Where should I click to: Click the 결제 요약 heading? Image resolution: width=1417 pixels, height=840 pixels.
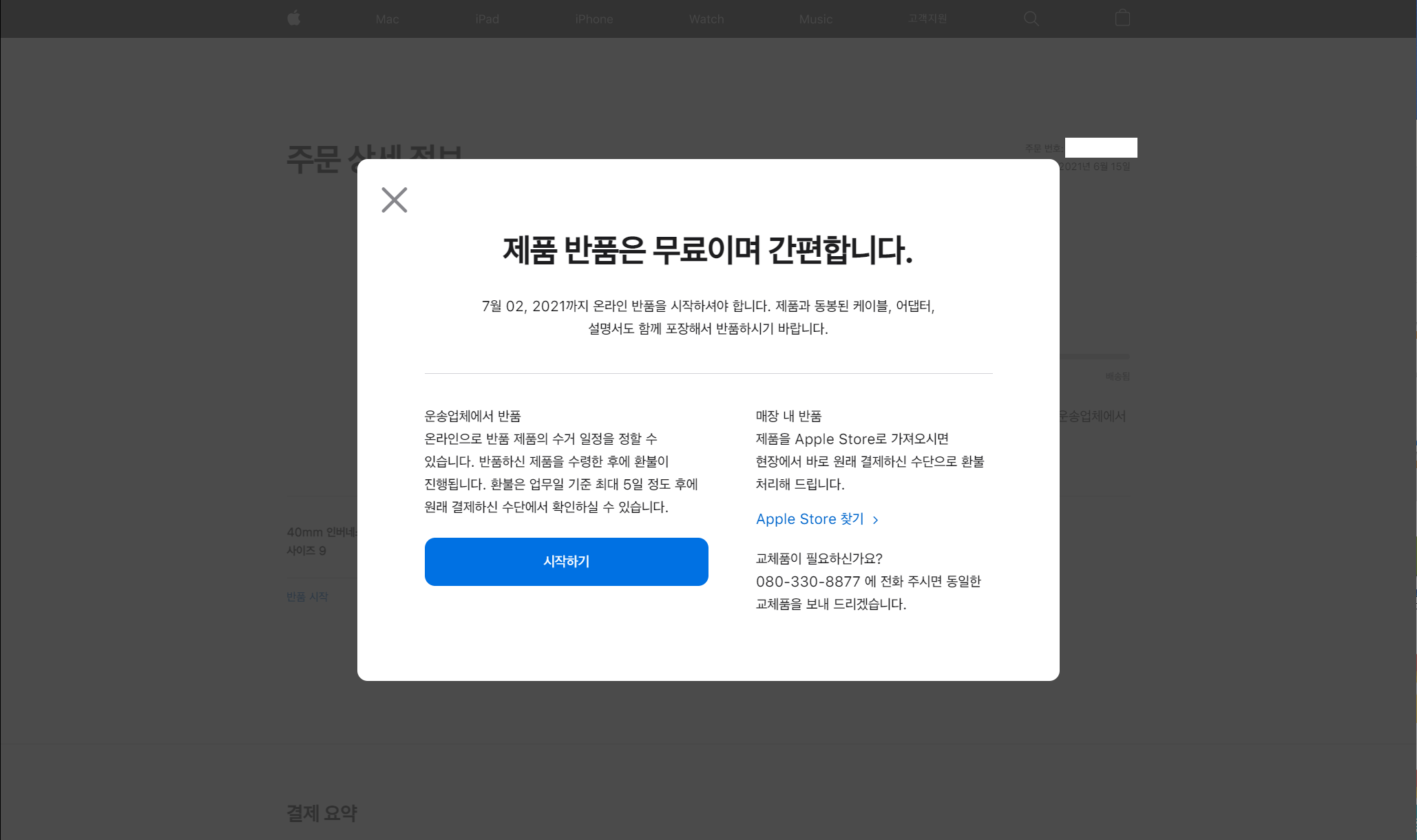pyautogui.click(x=322, y=813)
